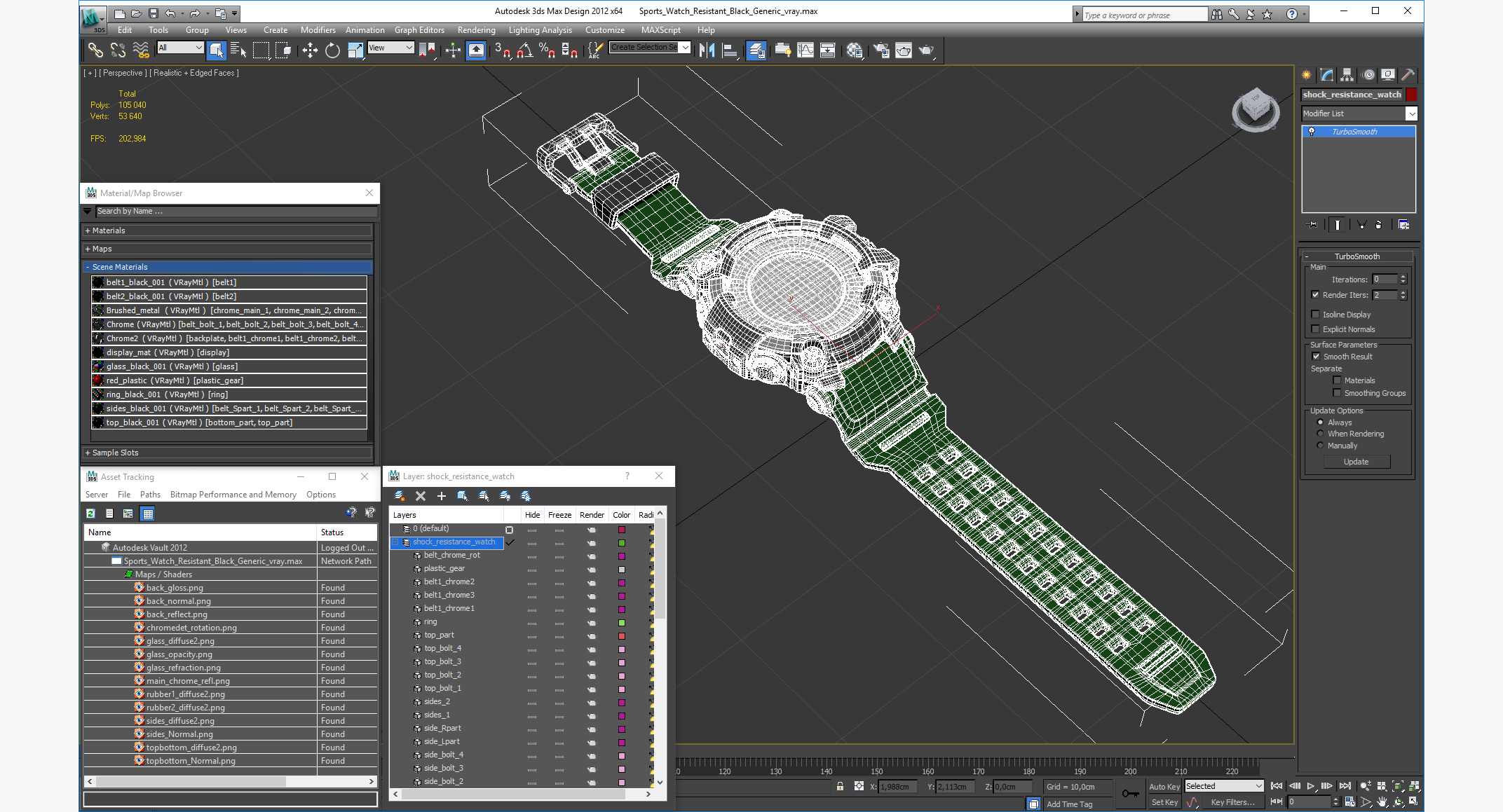This screenshot has height=812, width=1503.
Task: Click the Play Animation button
Action: click(x=1310, y=786)
